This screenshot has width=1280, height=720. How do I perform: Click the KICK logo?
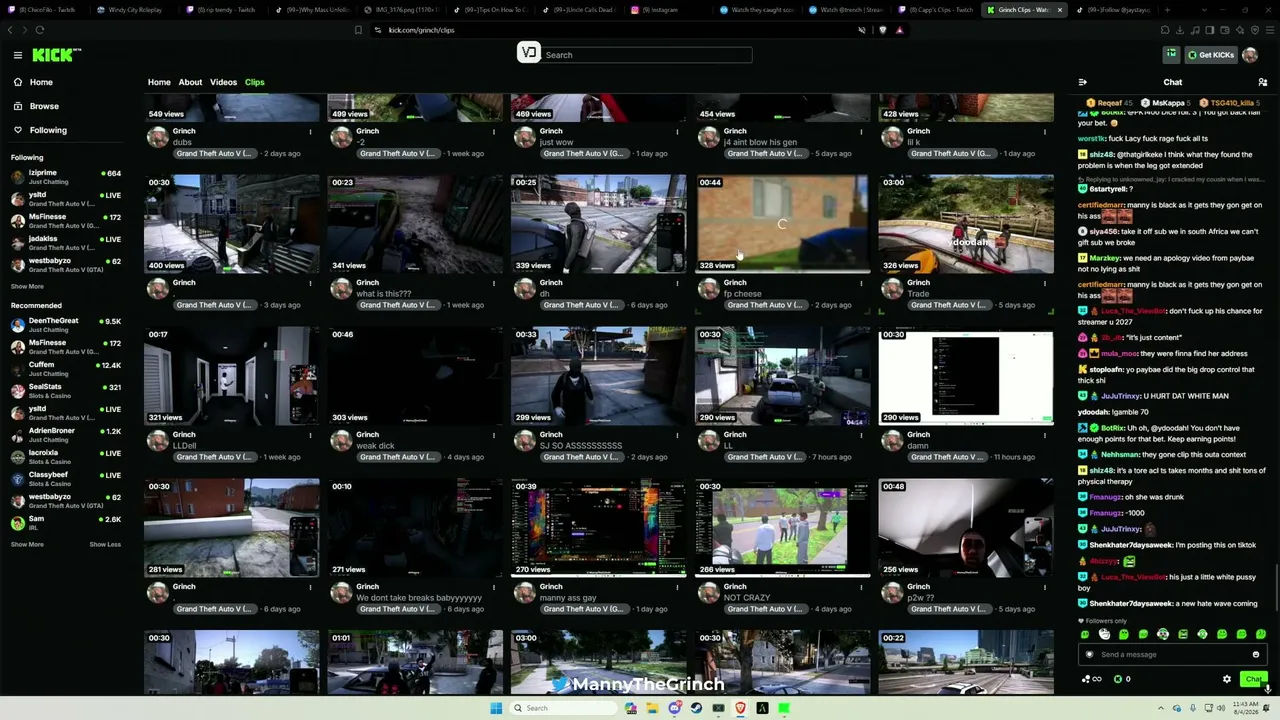point(56,55)
